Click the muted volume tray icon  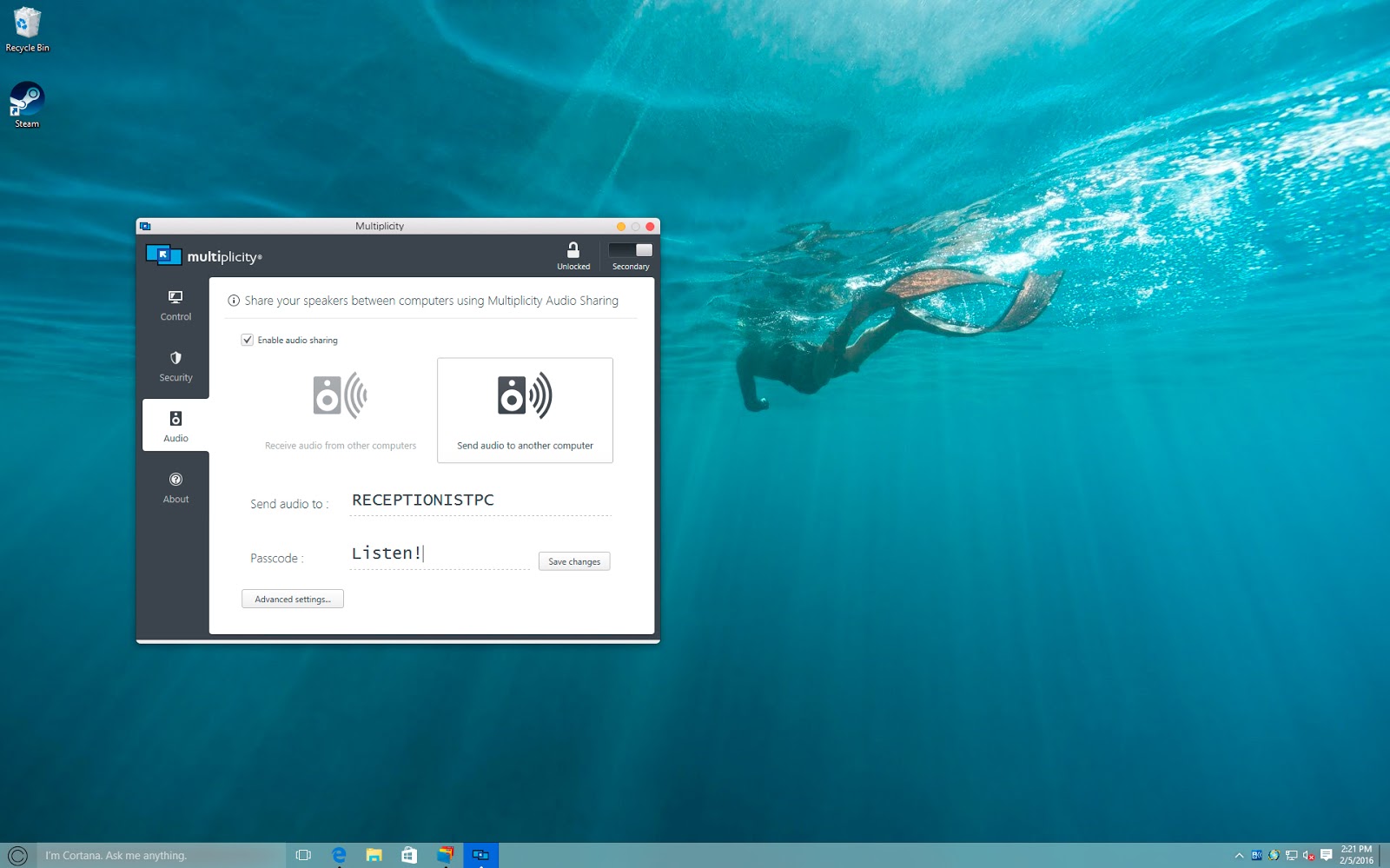pyautogui.click(x=1308, y=855)
